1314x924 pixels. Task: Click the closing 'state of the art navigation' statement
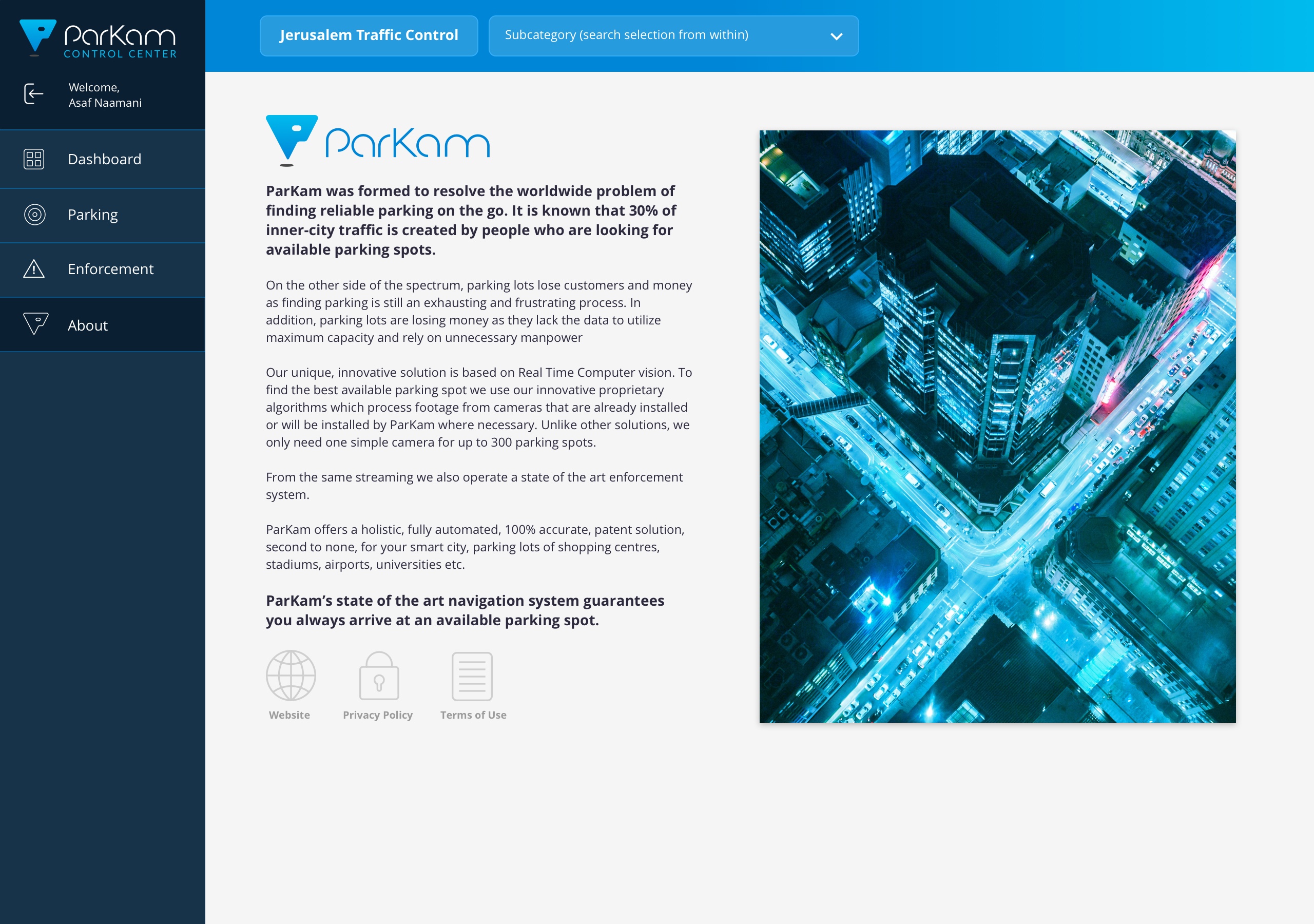pyautogui.click(x=465, y=610)
